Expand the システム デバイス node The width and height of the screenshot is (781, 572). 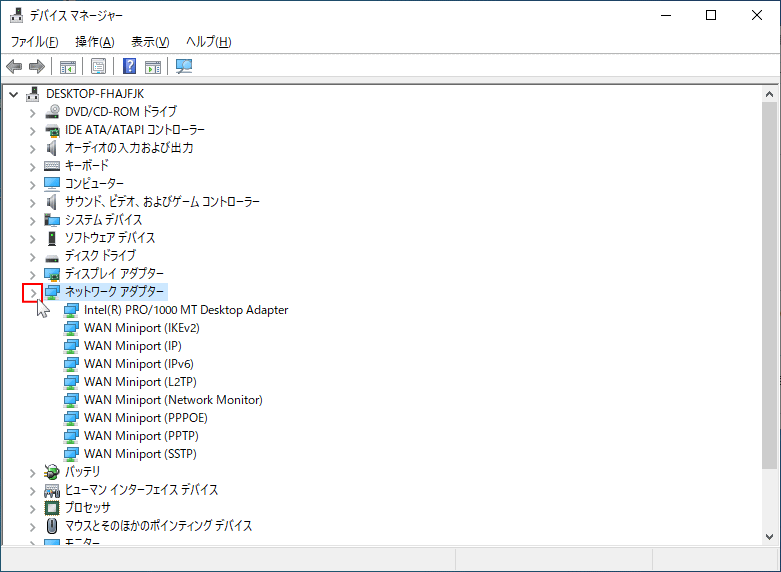(x=33, y=221)
